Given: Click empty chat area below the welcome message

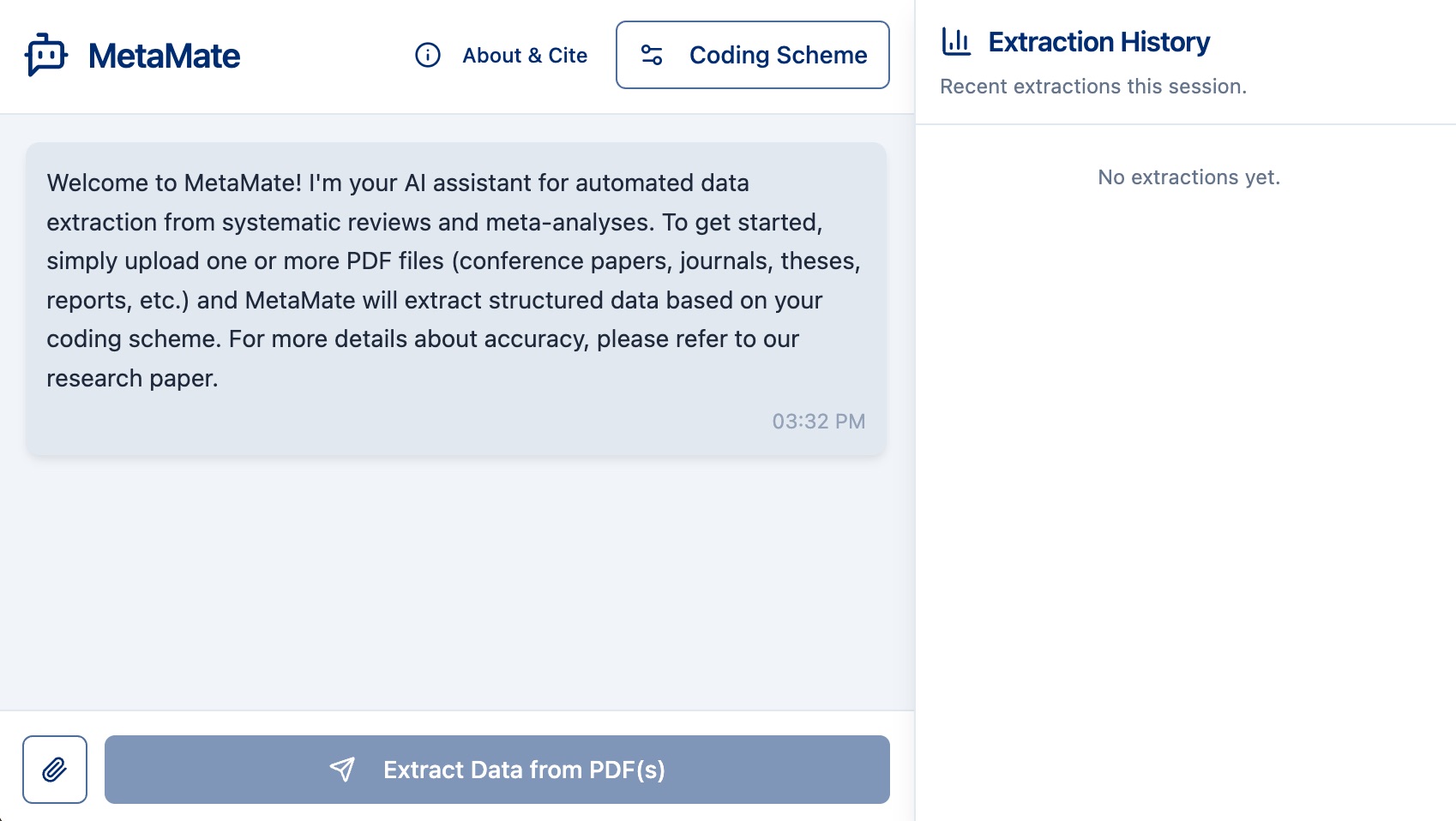Looking at the screenshot, I should click(456, 583).
